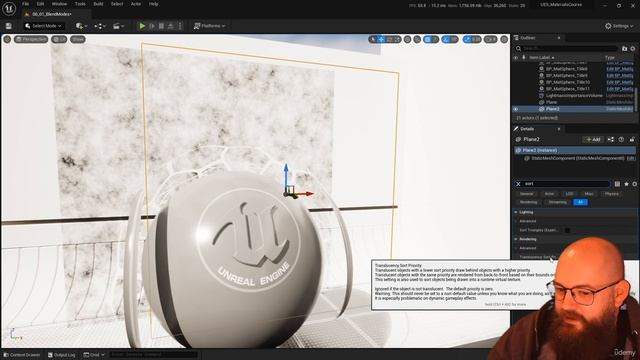Click the viewport layout maximize icon
Image resolution: width=640 pixels, height=360 pixels.
coord(504,39)
